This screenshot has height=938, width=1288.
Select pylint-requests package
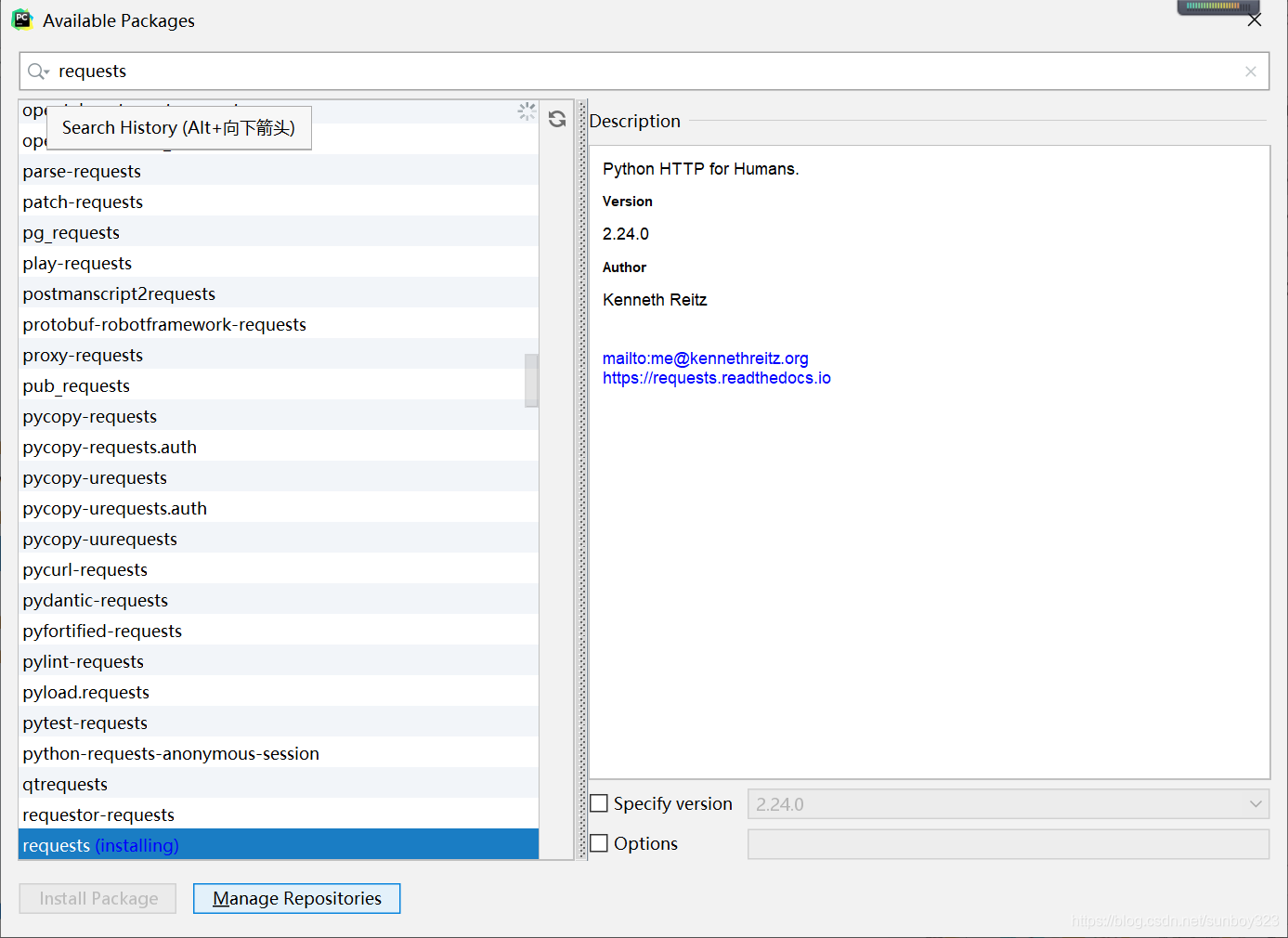[x=279, y=661]
